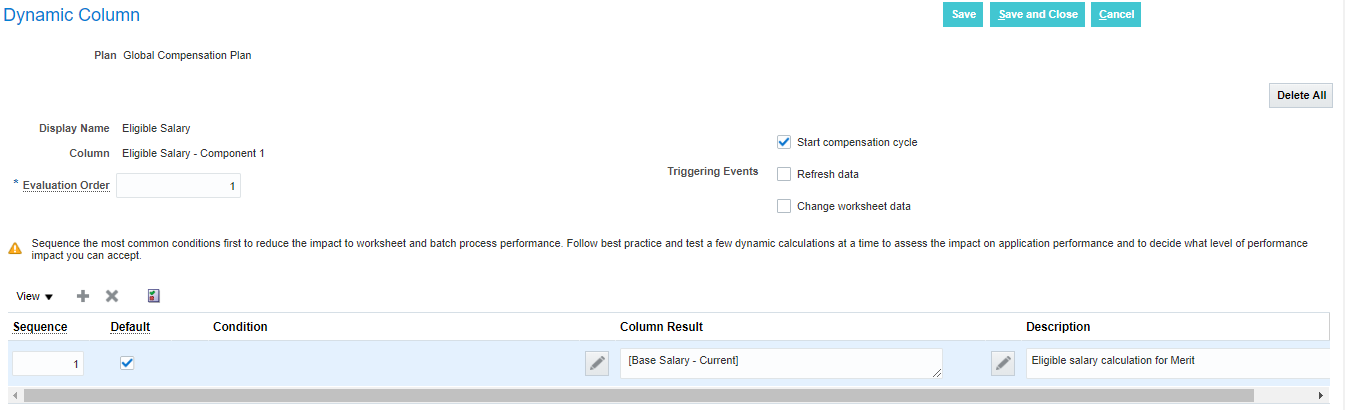Click the delete row X icon
This screenshot has height=410, width=1345.
112,296
